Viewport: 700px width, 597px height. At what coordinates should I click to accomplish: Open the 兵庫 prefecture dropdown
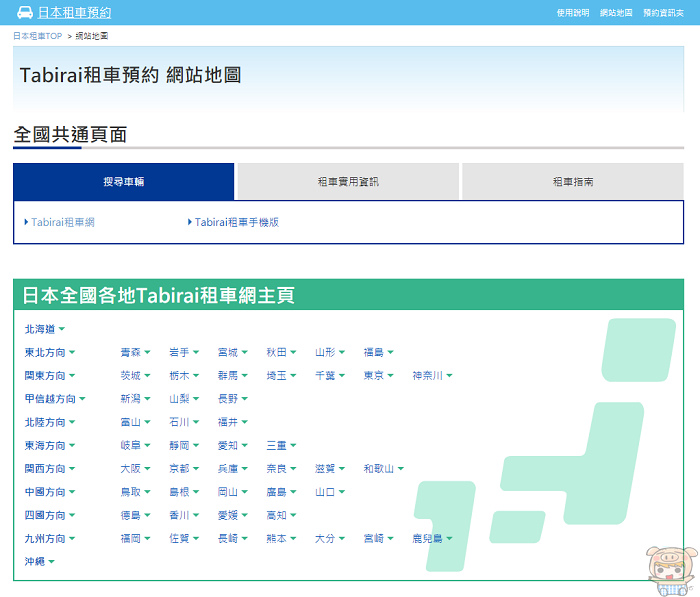[233, 468]
